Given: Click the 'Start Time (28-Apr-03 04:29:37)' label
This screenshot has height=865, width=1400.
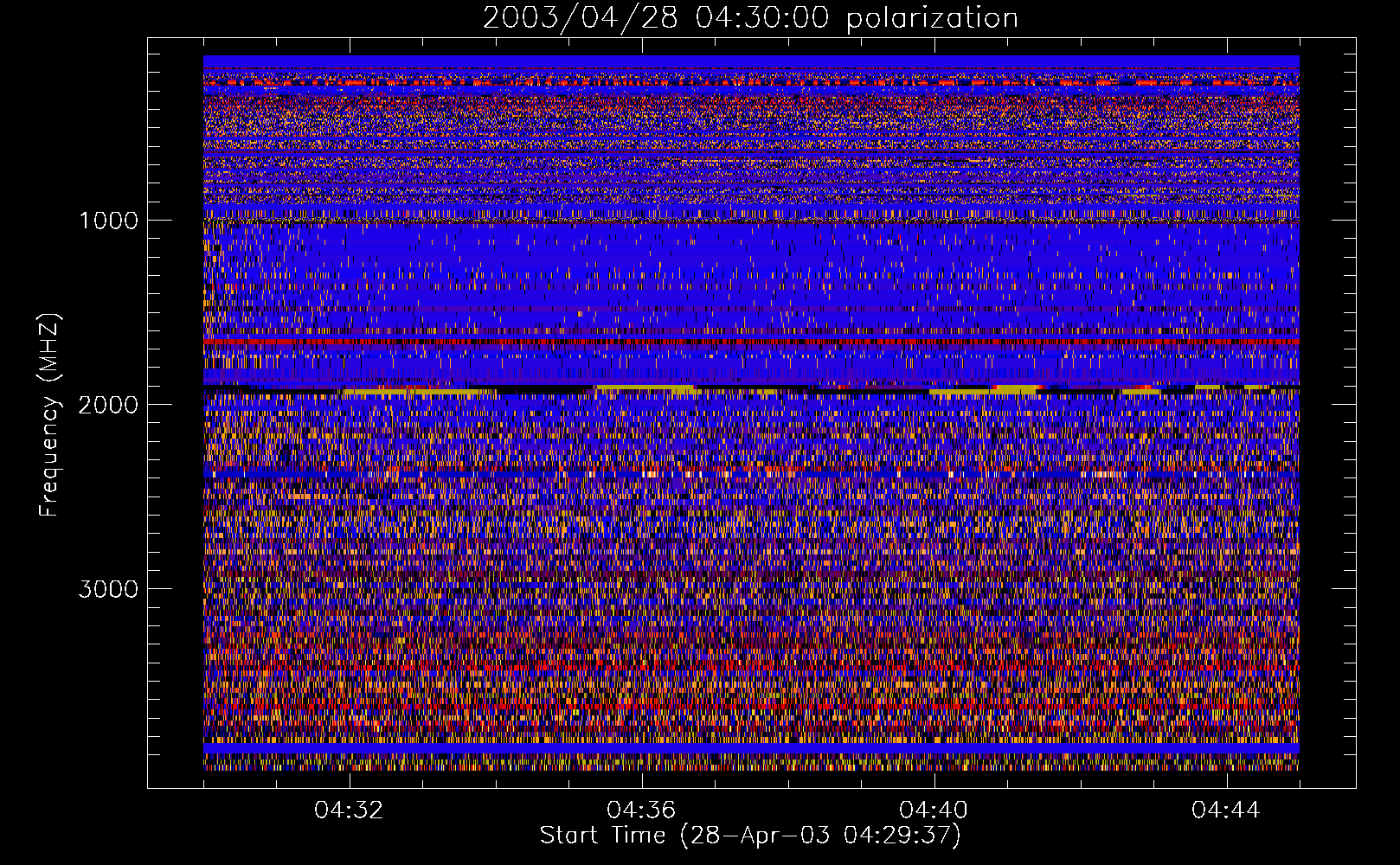Looking at the screenshot, I should (x=750, y=836).
